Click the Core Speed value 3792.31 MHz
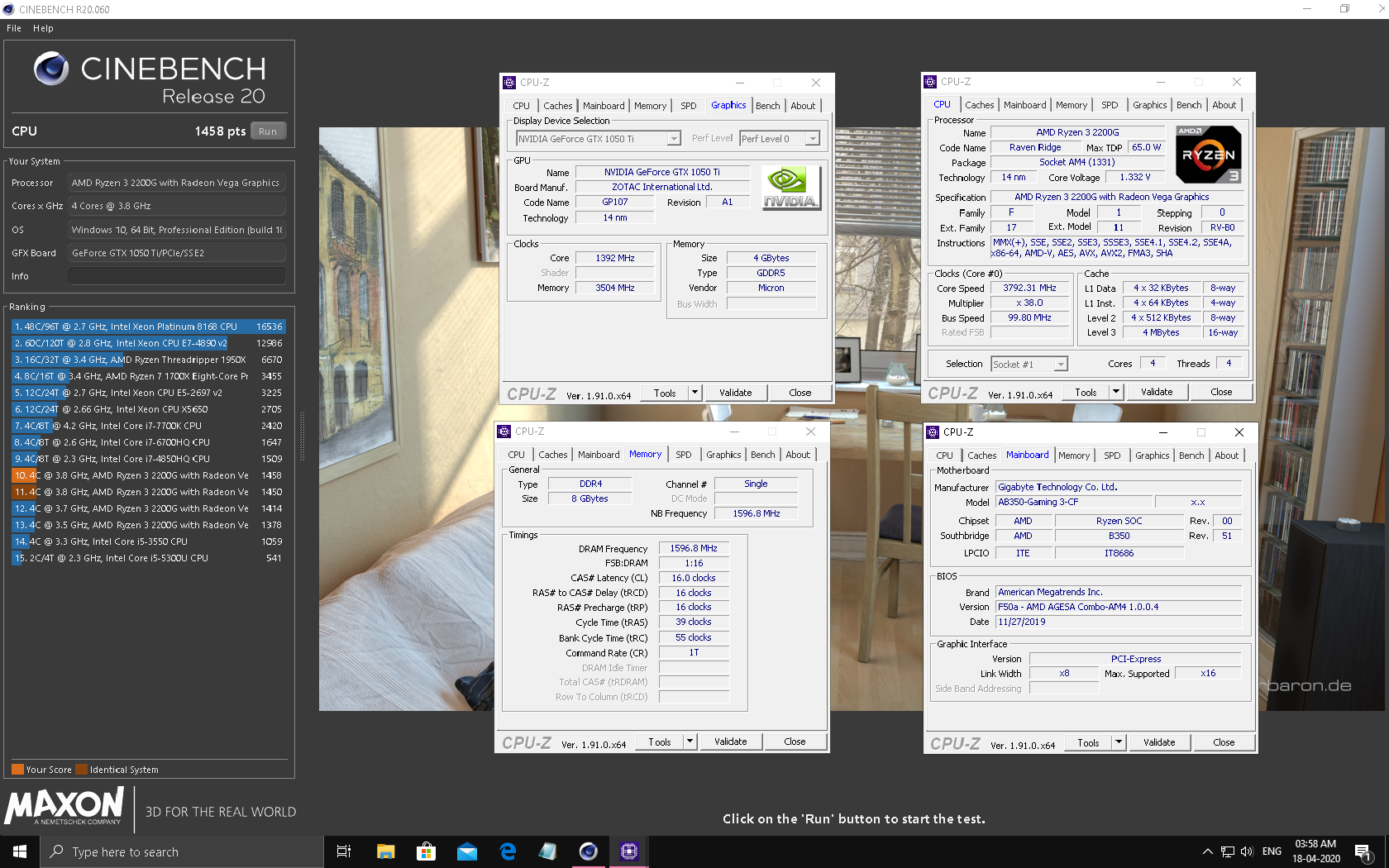Screen dimensions: 1389x868 click(1029, 289)
